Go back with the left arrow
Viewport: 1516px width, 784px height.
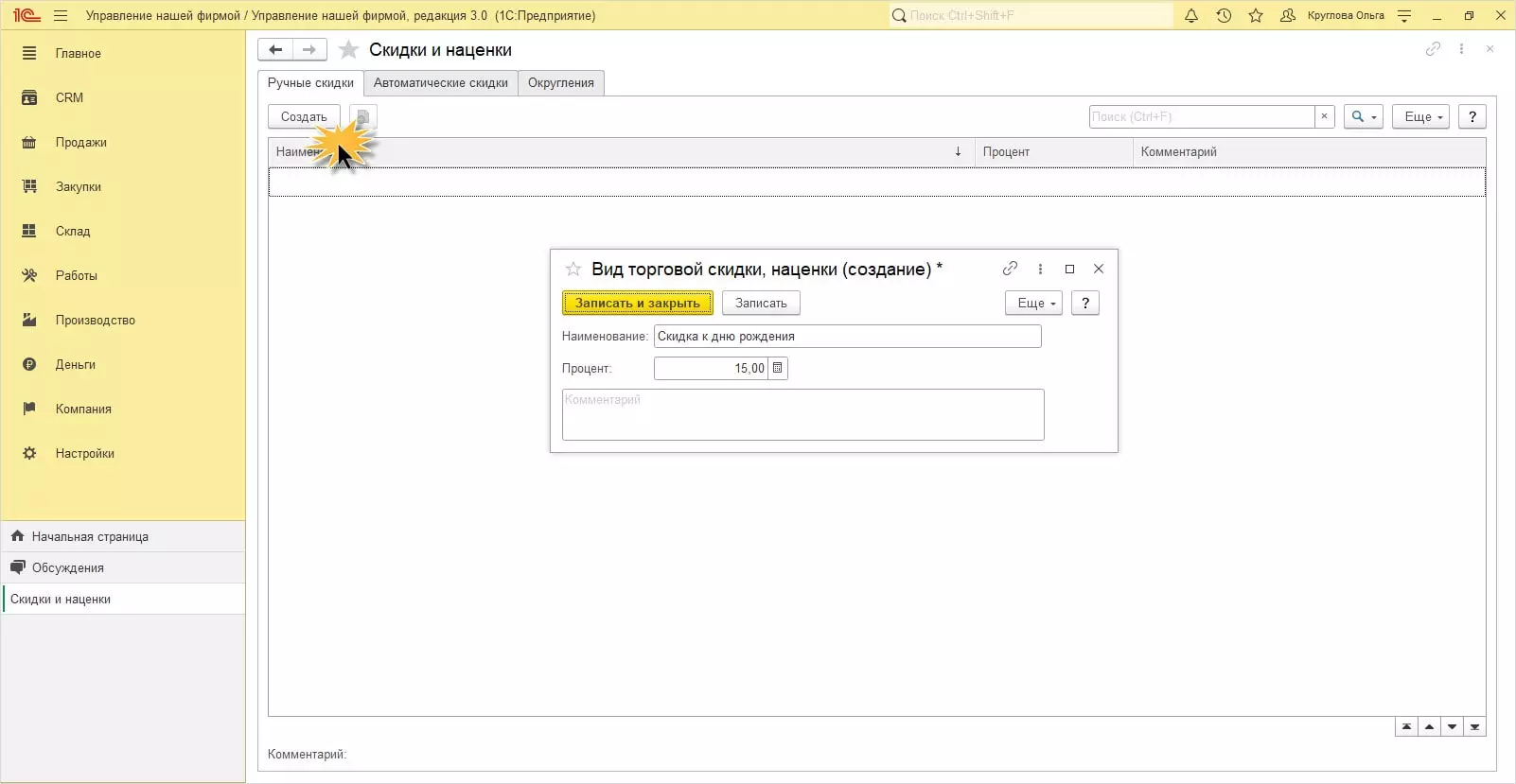pyautogui.click(x=275, y=50)
